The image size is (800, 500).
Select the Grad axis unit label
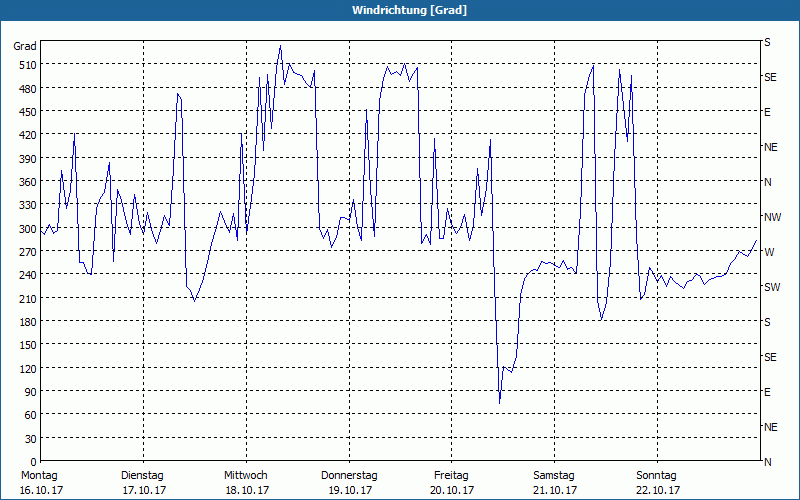pyautogui.click(x=25, y=46)
